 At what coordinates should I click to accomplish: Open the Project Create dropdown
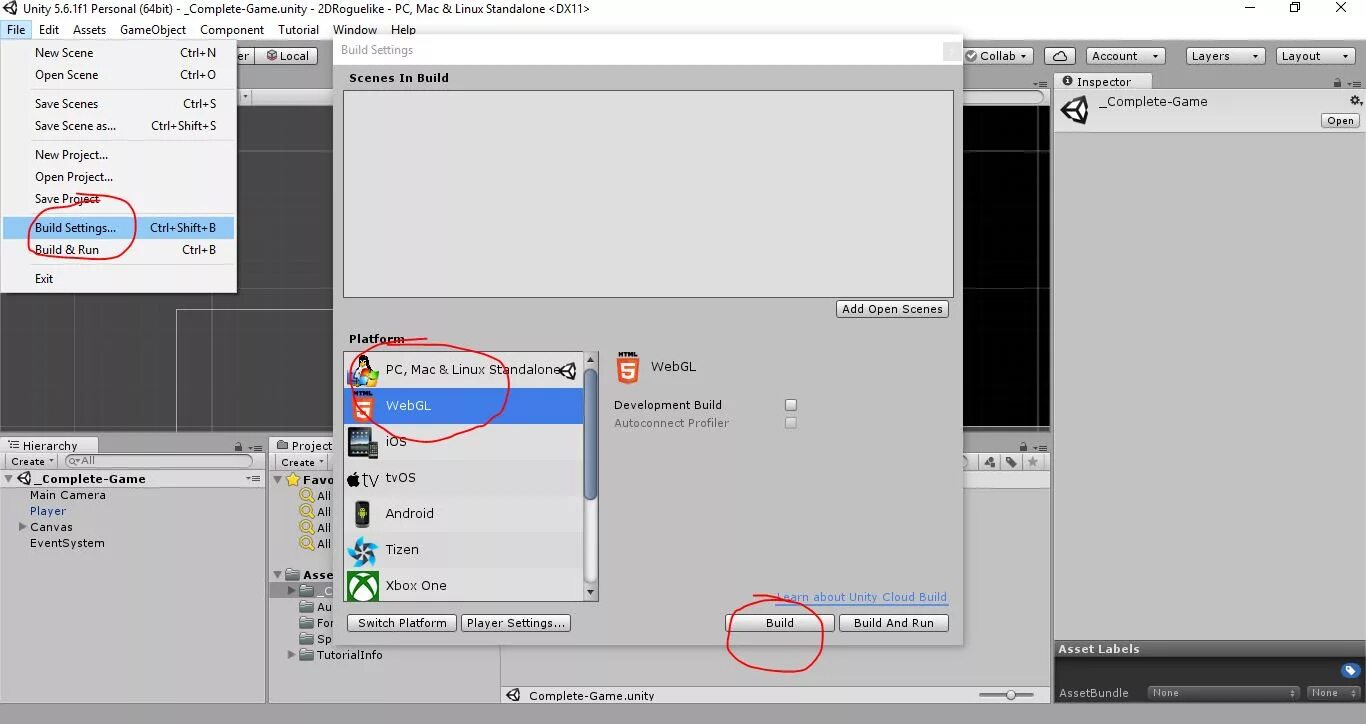pos(301,462)
